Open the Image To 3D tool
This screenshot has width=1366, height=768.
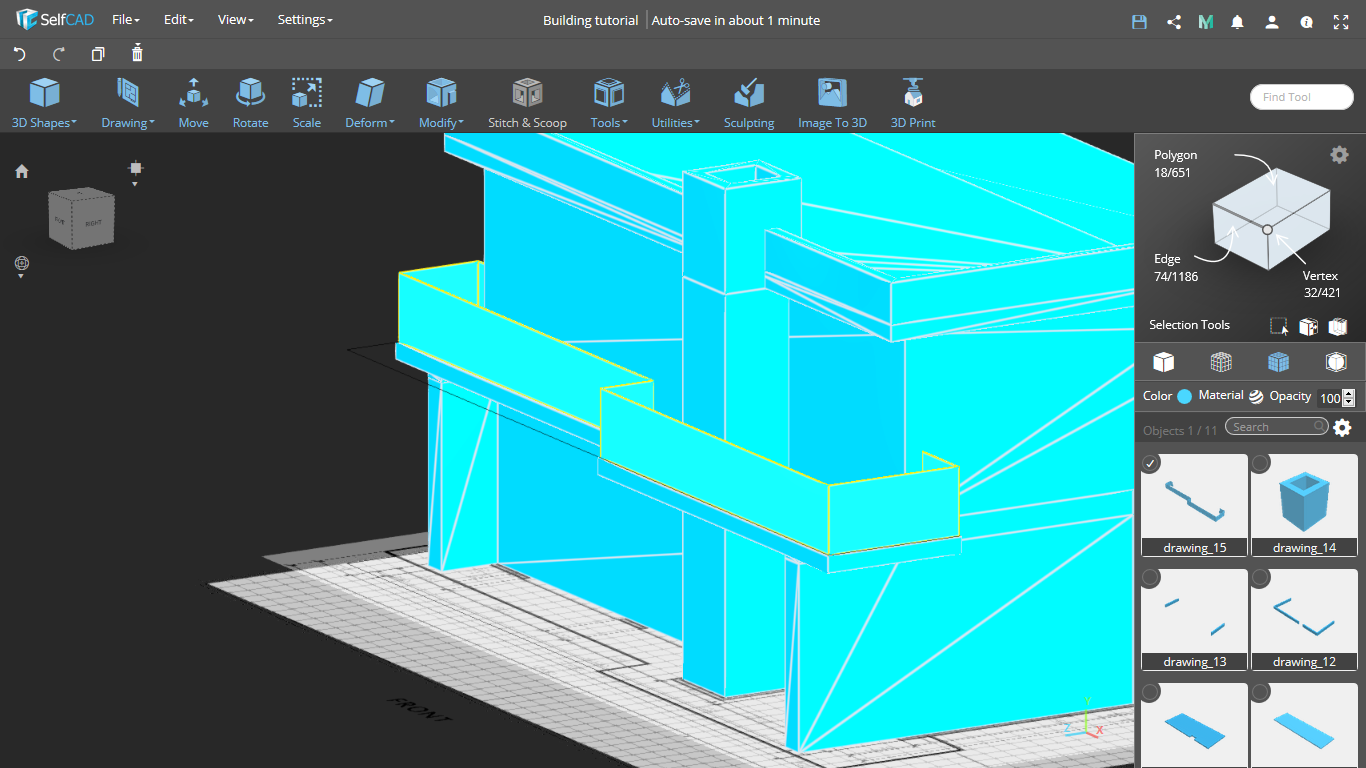(832, 104)
